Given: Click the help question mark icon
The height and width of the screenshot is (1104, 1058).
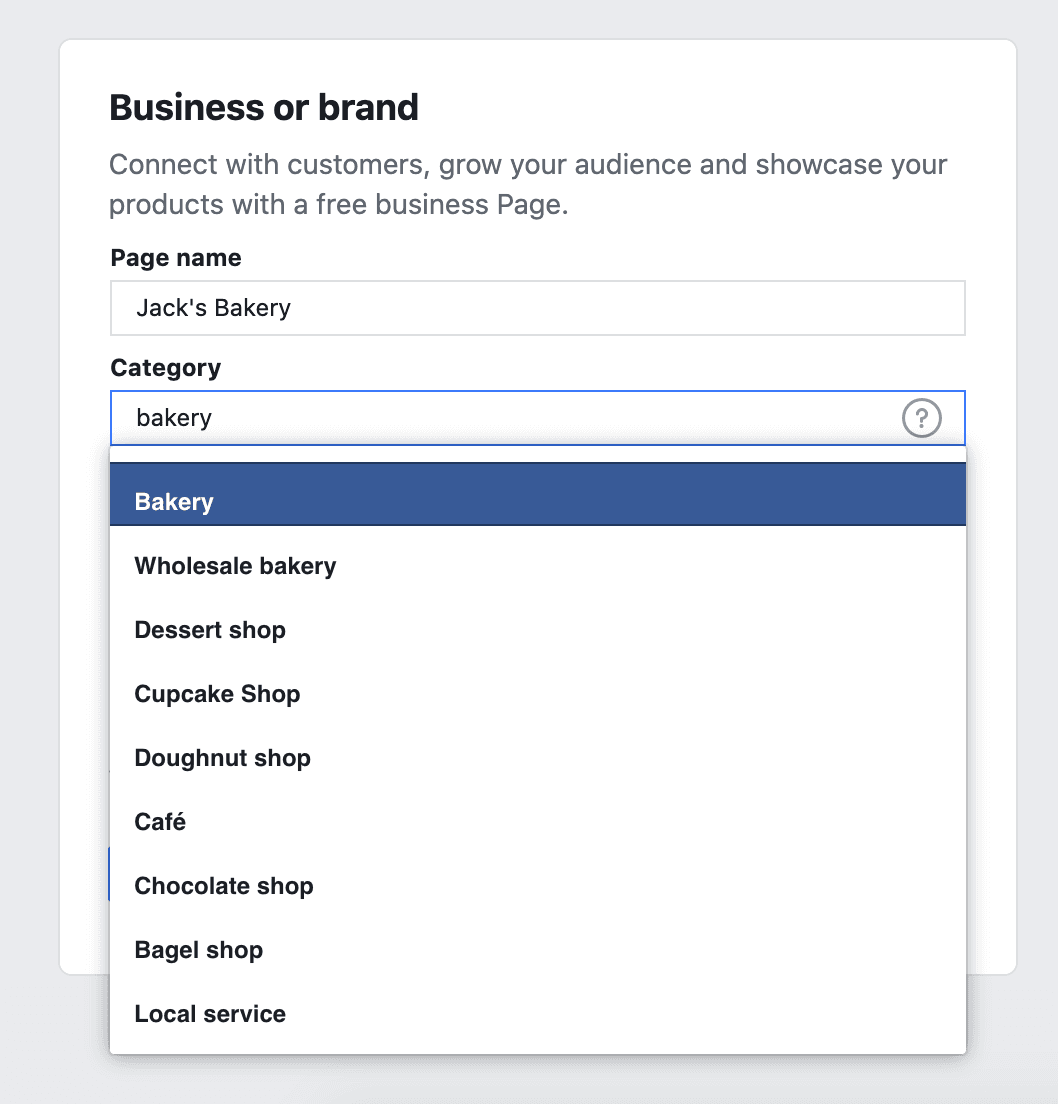Looking at the screenshot, I should click(921, 418).
